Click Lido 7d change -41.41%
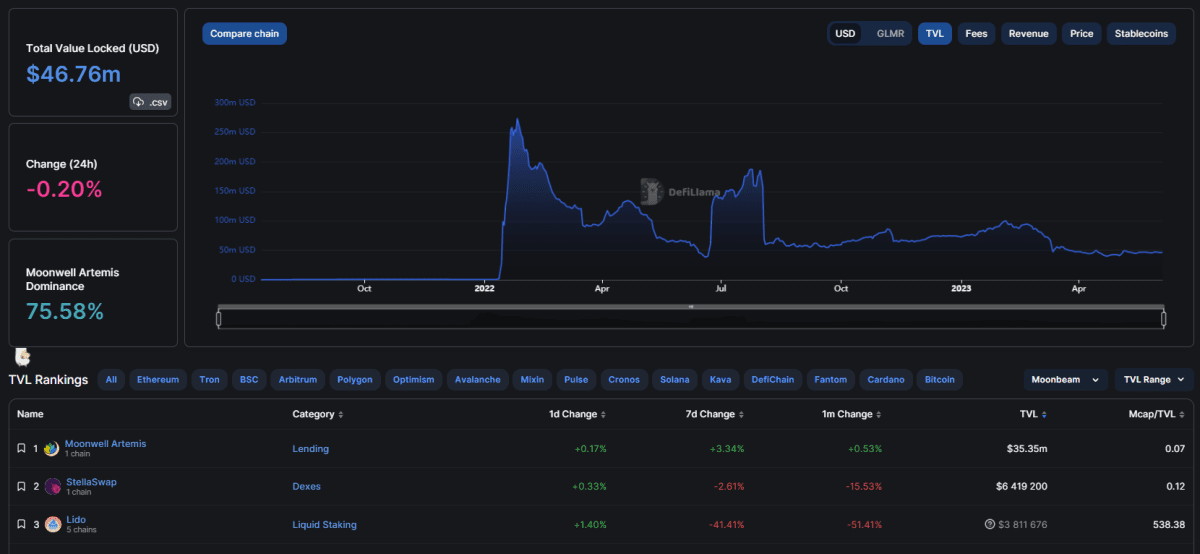Viewport: 1200px width, 554px height. (x=726, y=524)
